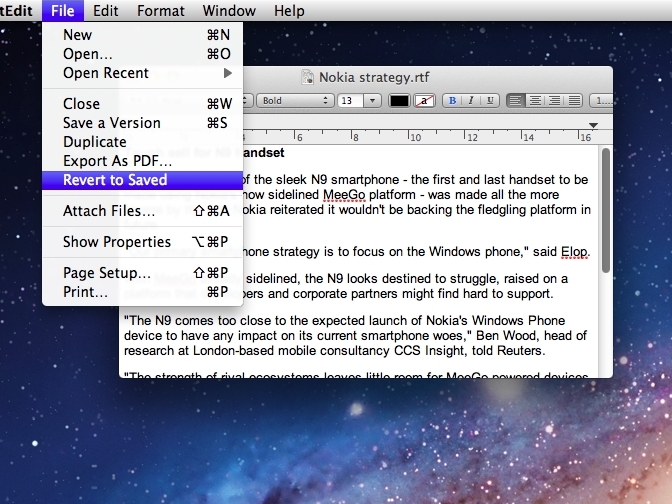672x504 pixels.
Task: Toggle Italic formatting in the toolbar
Action: (471, 101)
